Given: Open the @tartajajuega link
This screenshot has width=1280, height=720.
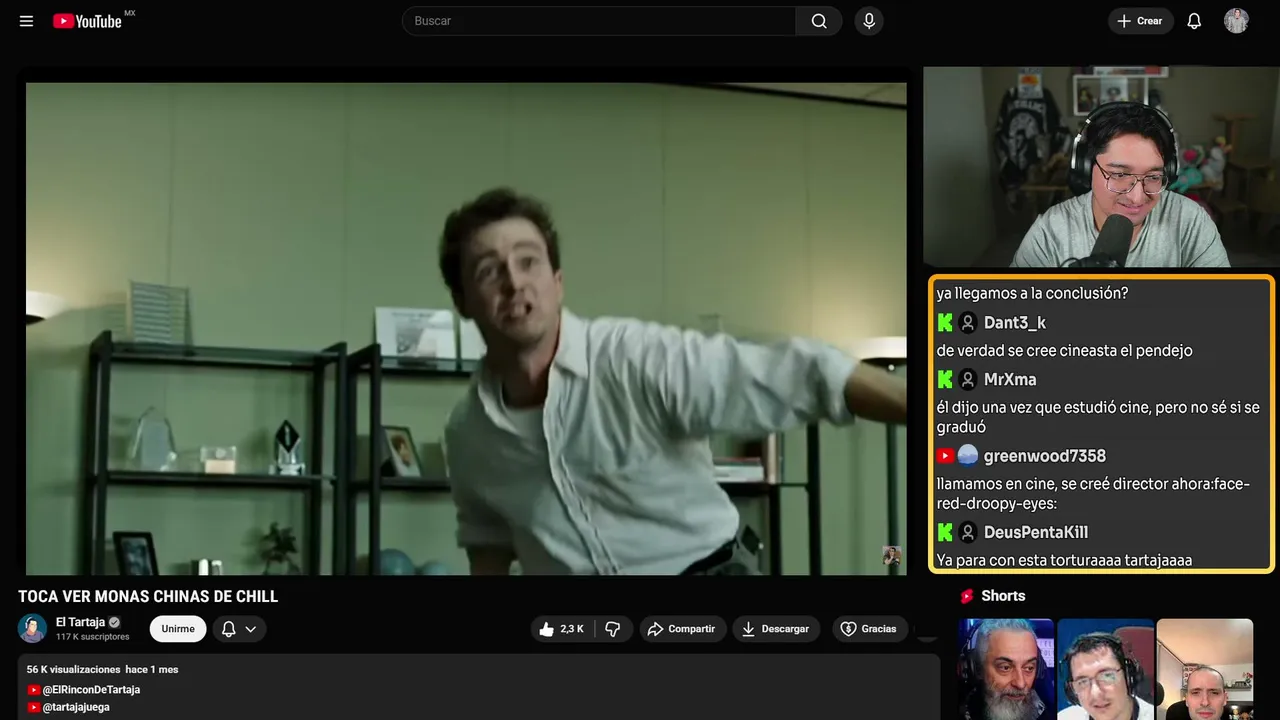Looking at the screenshot, I should [76, 707].
